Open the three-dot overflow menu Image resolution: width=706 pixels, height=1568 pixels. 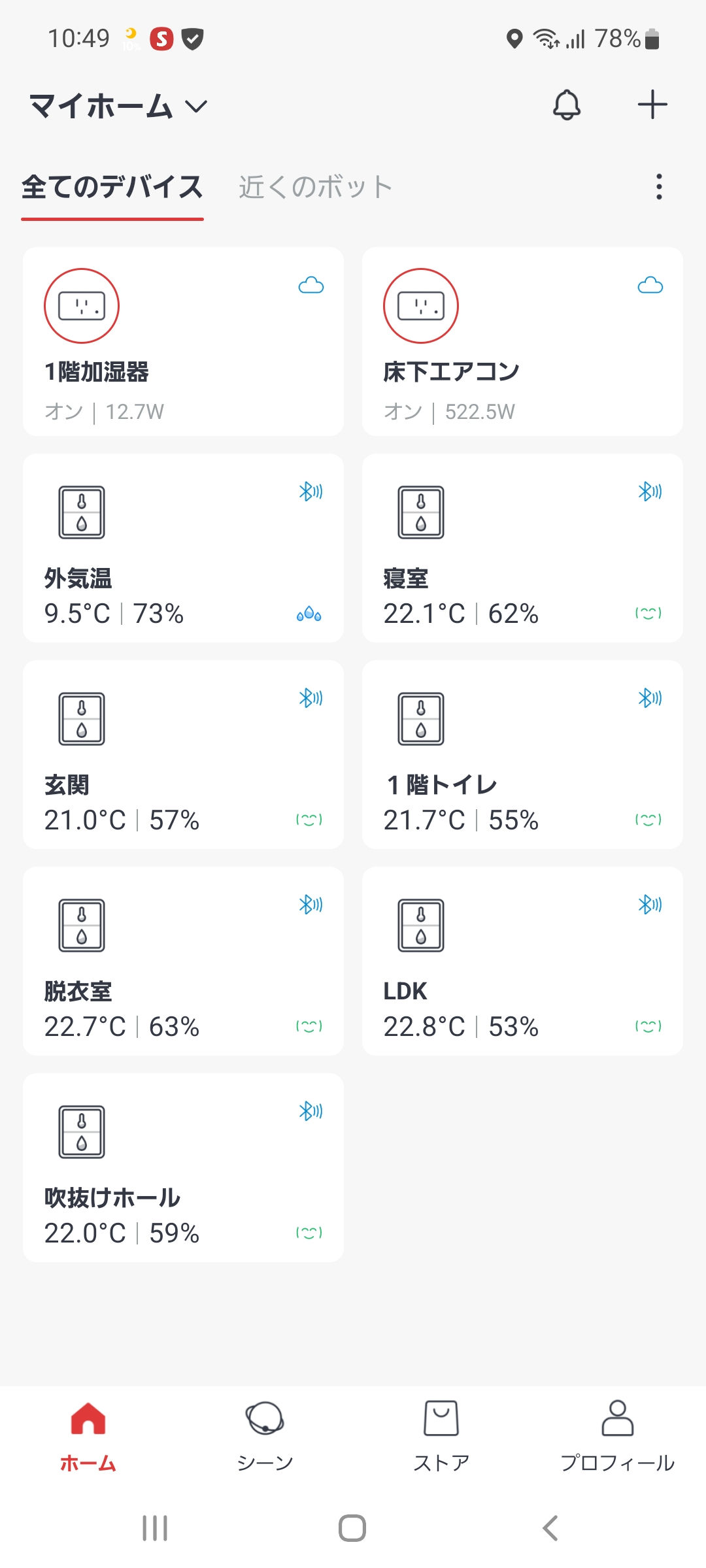pyautogui.click(x=659, y=187)
